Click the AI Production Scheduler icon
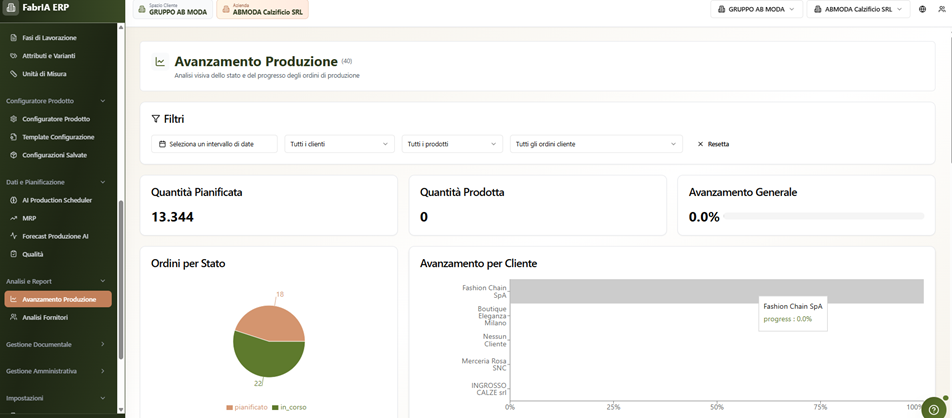 coord(13,200)
